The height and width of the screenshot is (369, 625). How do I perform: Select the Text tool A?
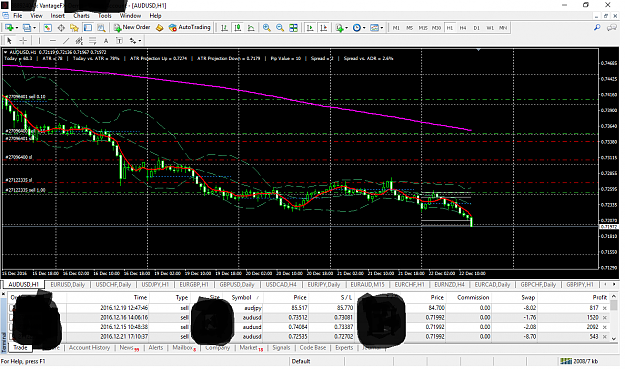[106, 41]
